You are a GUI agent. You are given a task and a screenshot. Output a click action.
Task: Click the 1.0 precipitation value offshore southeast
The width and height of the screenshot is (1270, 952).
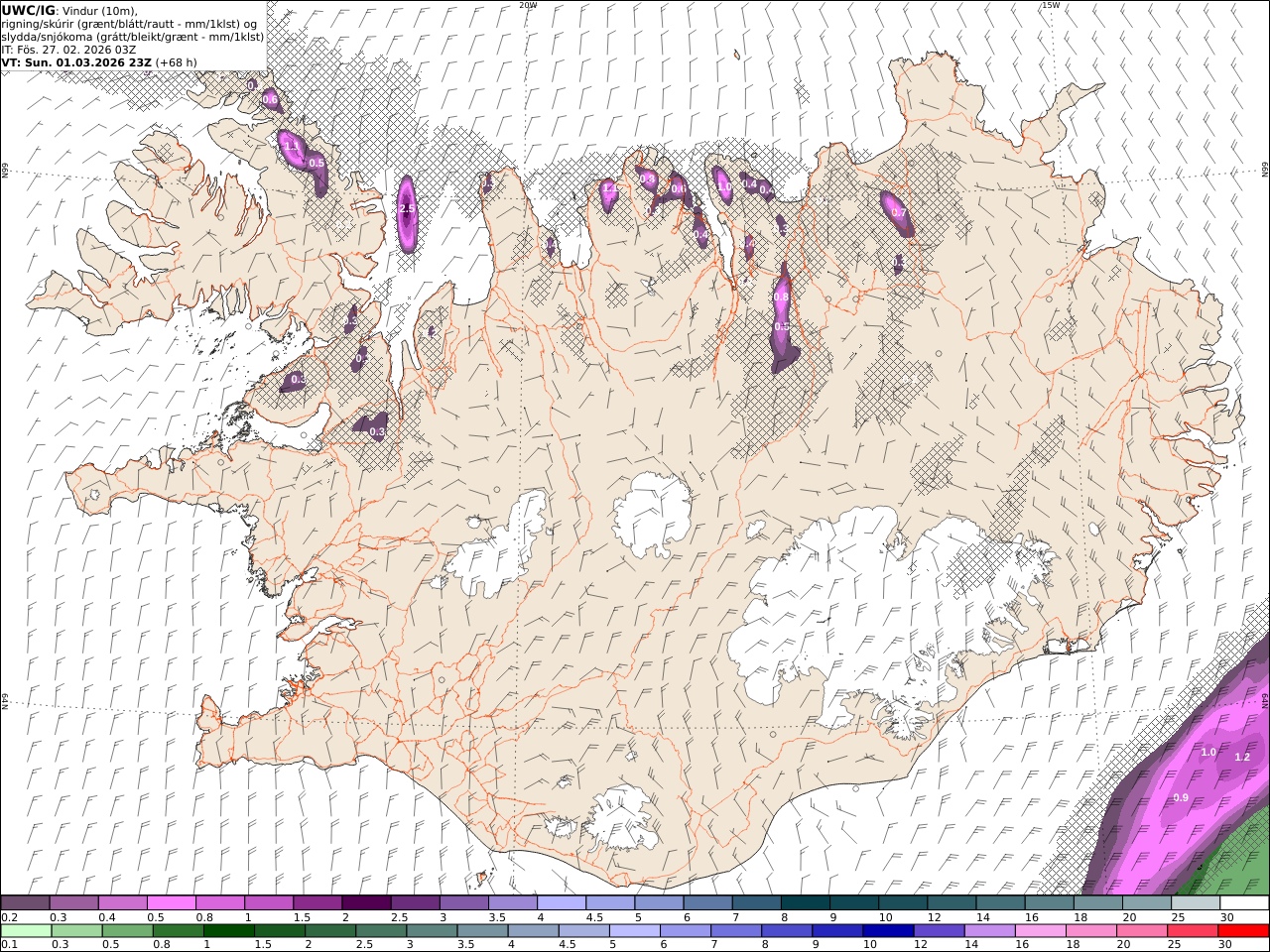[1208, 753]
